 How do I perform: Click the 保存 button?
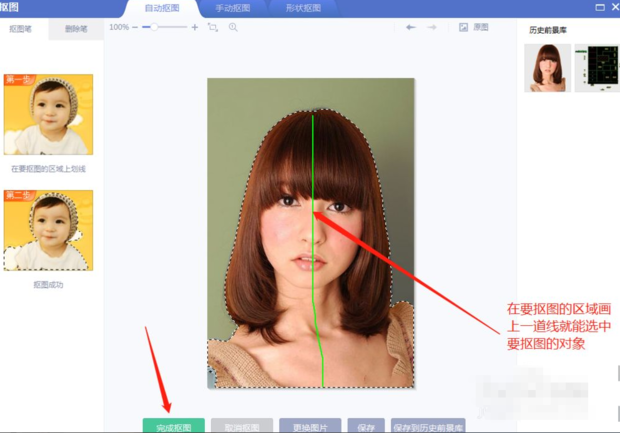coord(366,425)
